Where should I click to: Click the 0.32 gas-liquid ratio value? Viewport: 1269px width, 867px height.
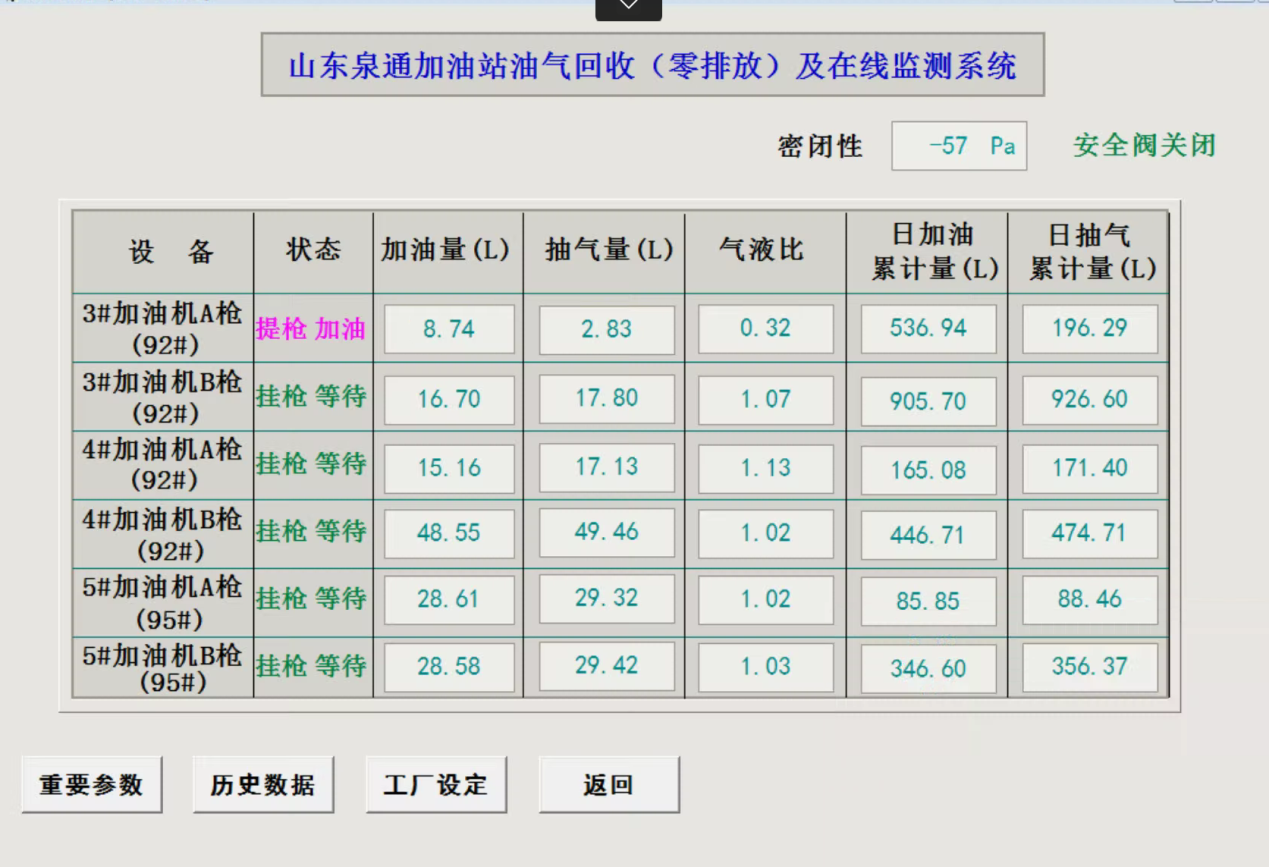point(764,328)
